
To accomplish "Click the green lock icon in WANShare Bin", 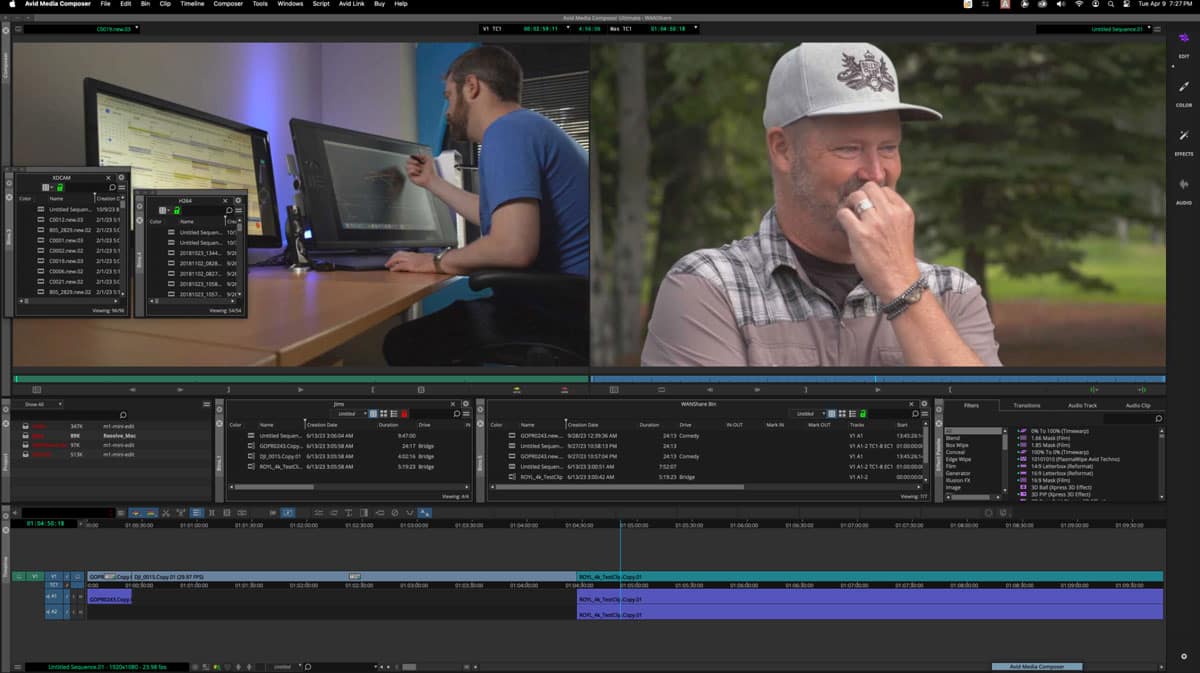I will (x=861, y=413).
